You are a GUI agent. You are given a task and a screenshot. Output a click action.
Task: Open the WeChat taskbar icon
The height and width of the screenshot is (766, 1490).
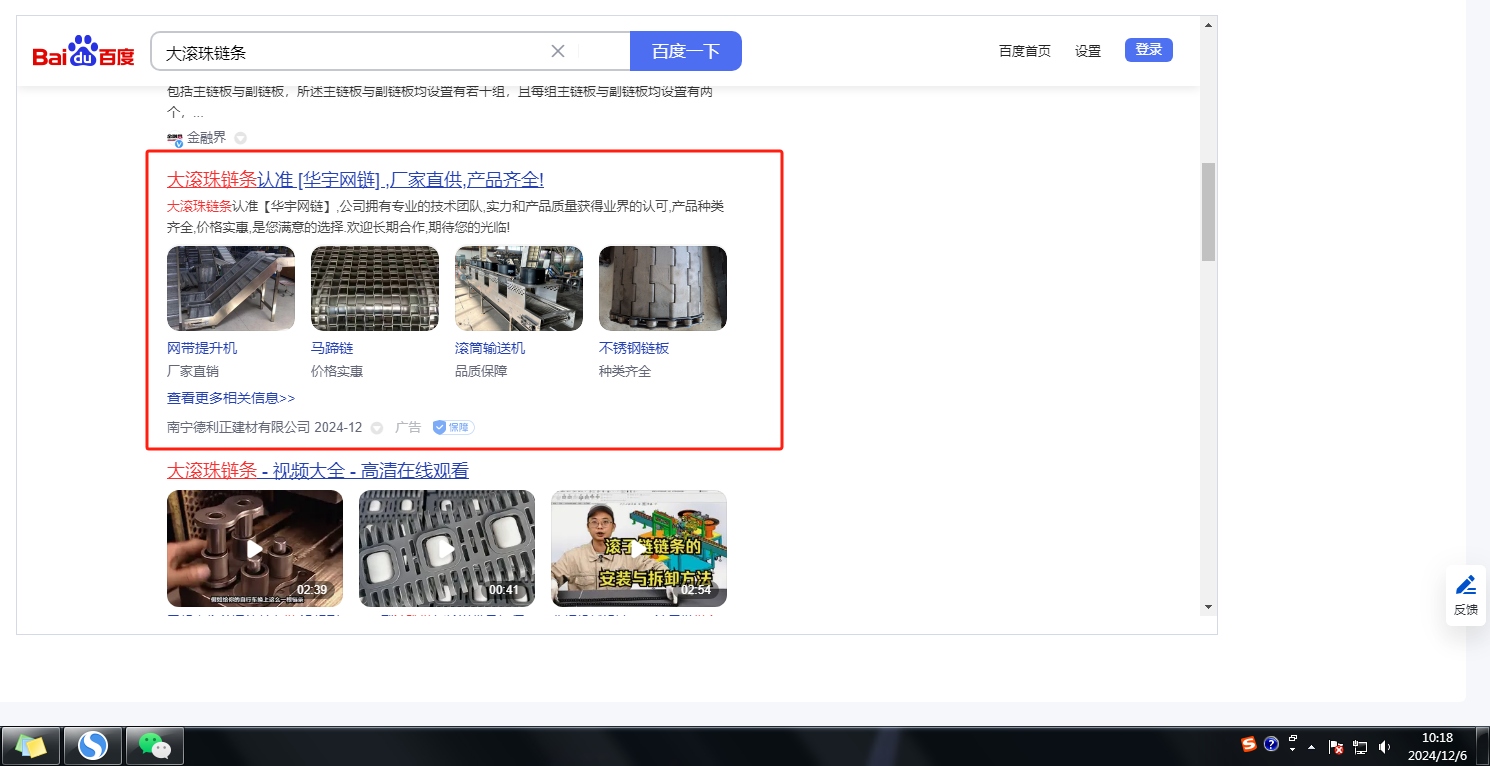[155, 746]
